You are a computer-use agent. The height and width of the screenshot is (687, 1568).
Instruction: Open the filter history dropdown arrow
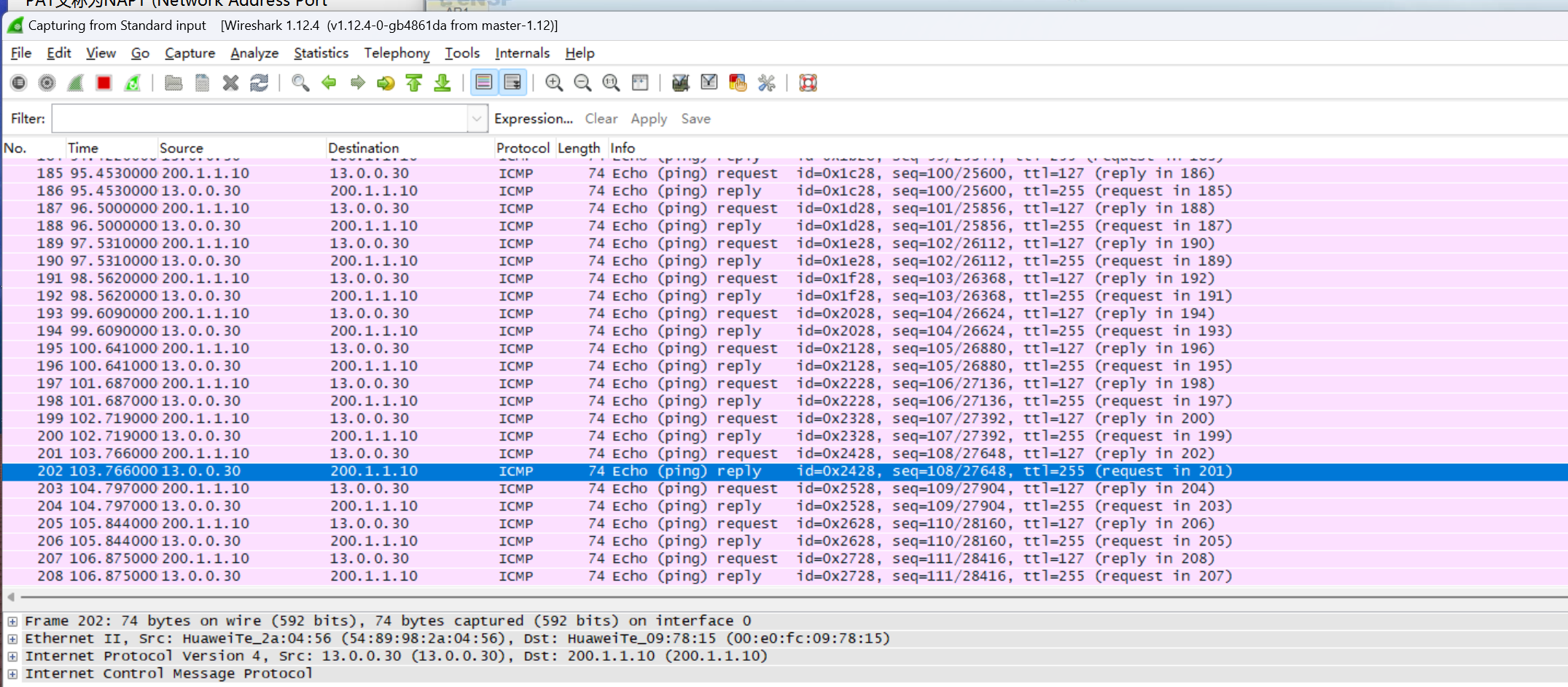477,119
